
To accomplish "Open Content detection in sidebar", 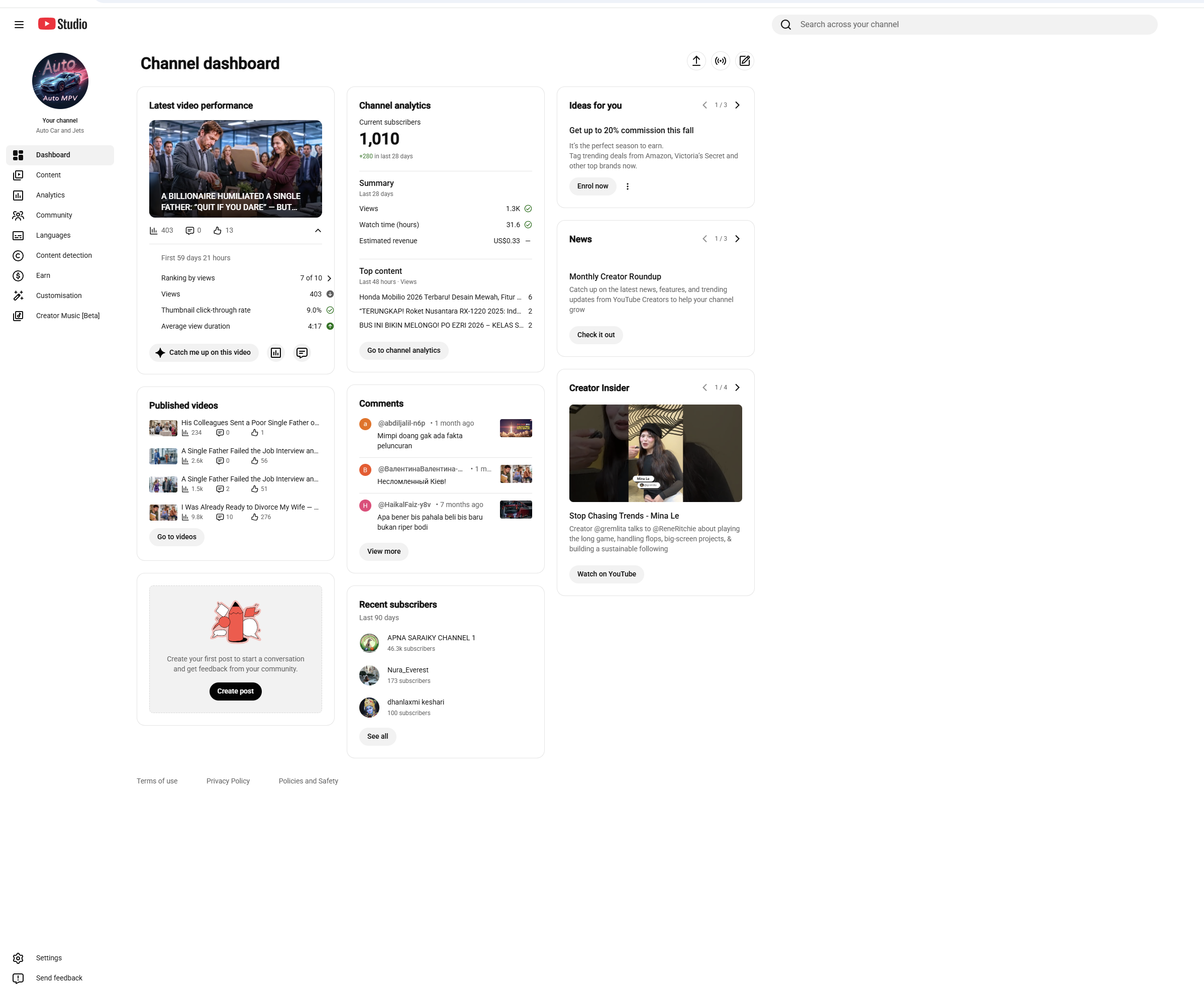I will click(60, 255).
